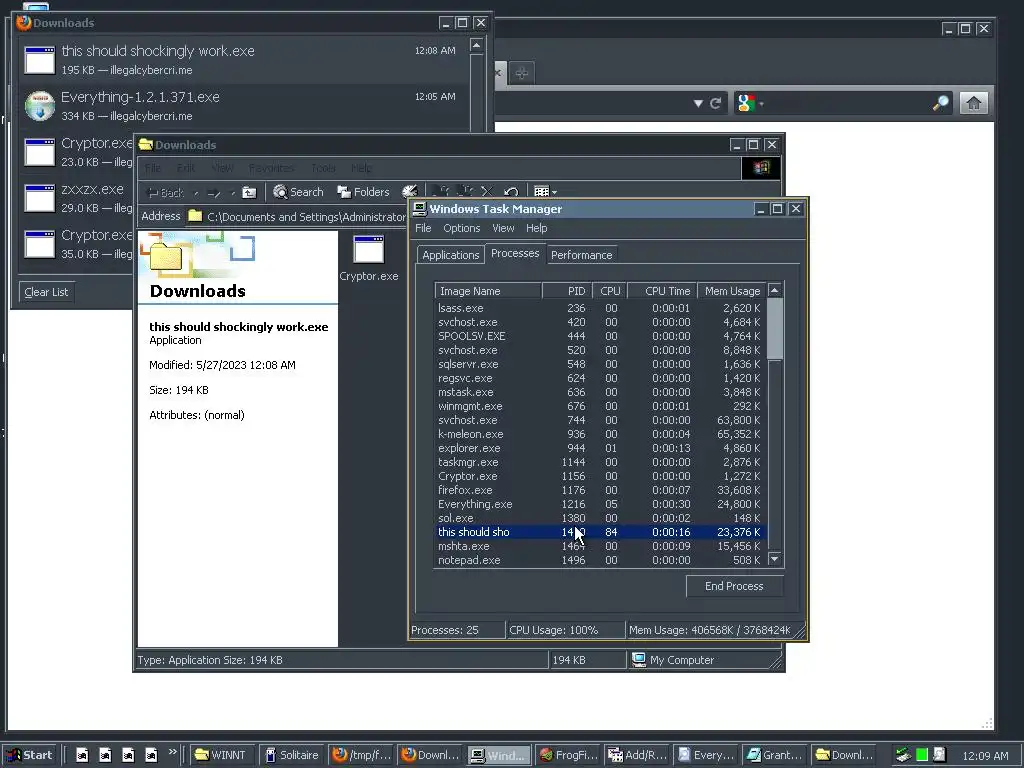
Task: Sort processes by PID column header
Action: 568,291
